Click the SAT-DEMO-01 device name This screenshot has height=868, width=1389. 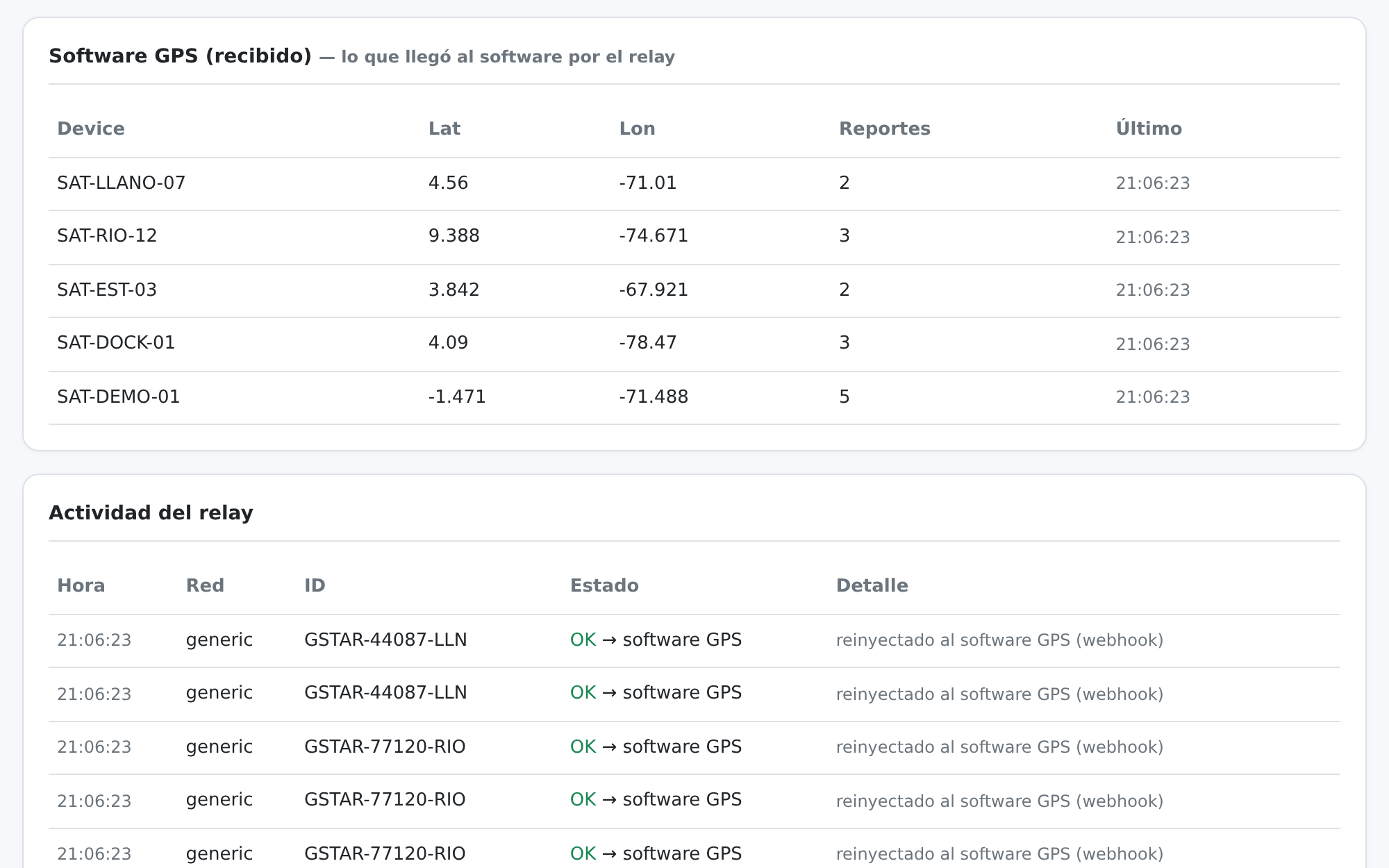pos(118,397)
